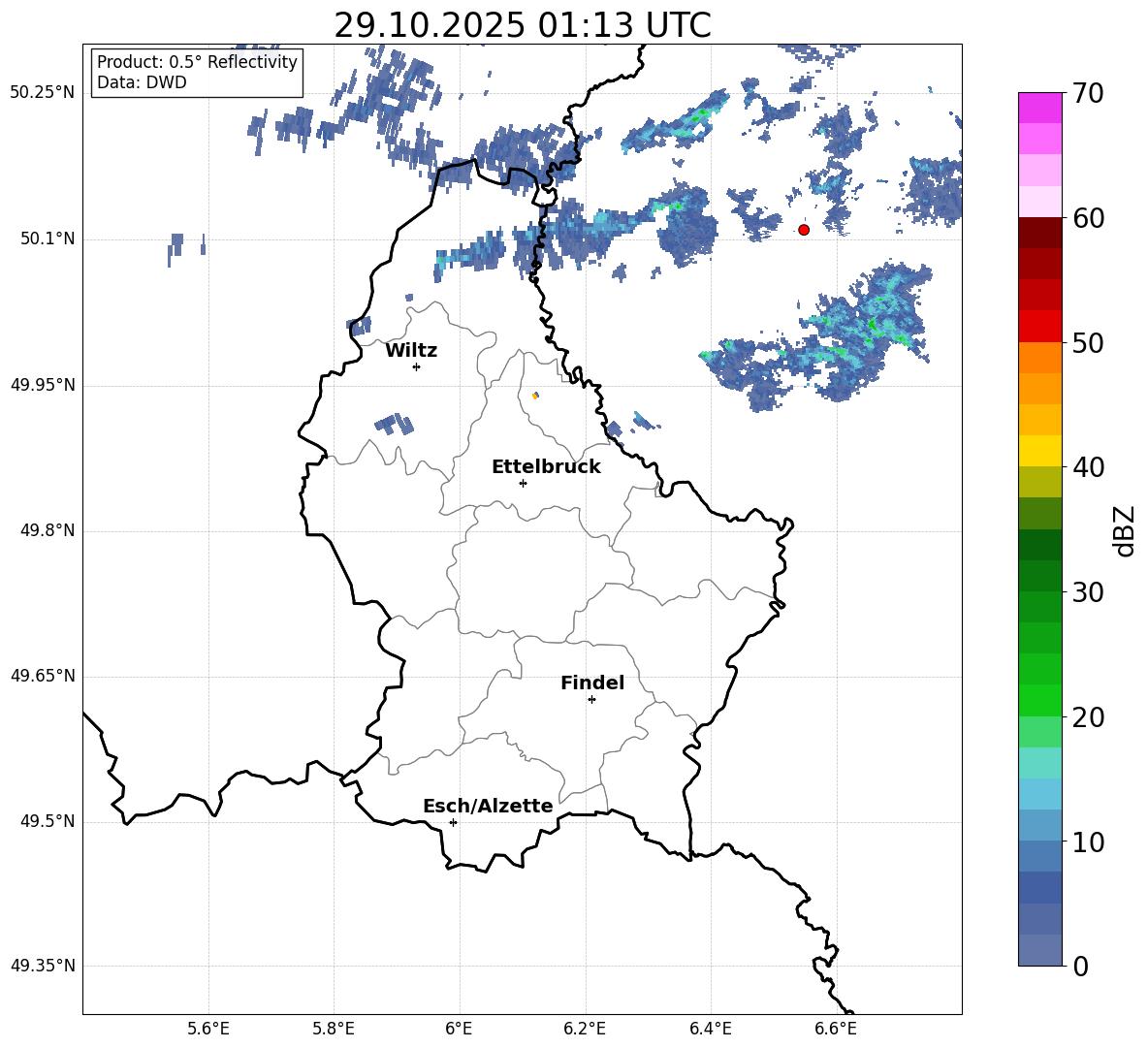Click the orange colorbar swatch below 50

pyautogui.click(x=1040, y=358)
